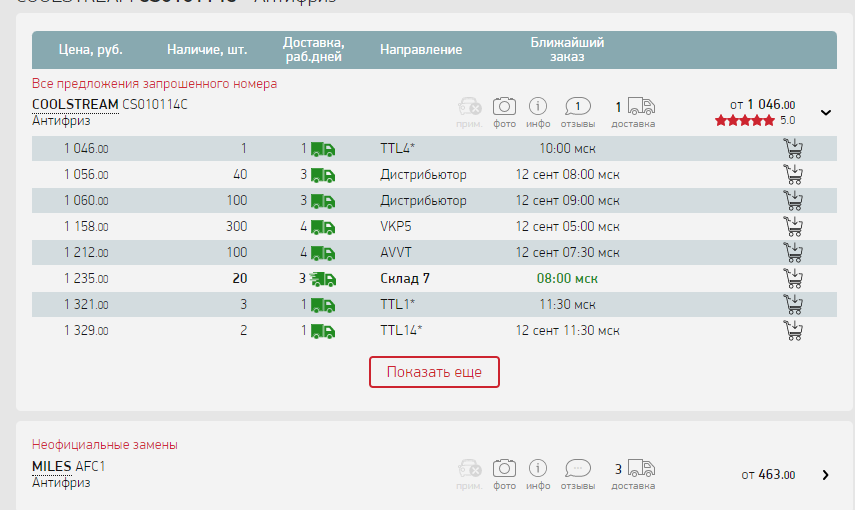
Task: Click the 12 сент 05:00 мск cell
Action: point(567,226)
